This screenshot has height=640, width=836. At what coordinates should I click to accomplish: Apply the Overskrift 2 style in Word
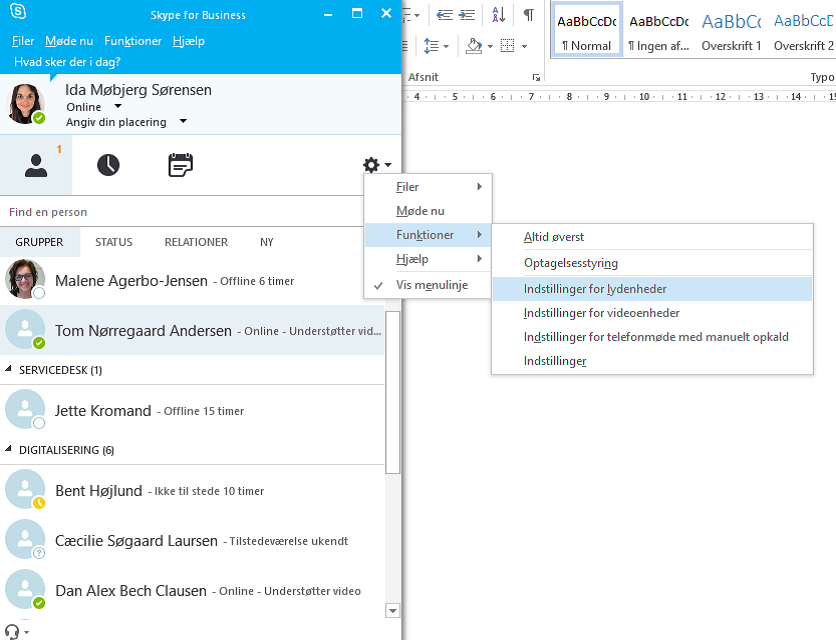pyautogui.click(x=803, y=30)
